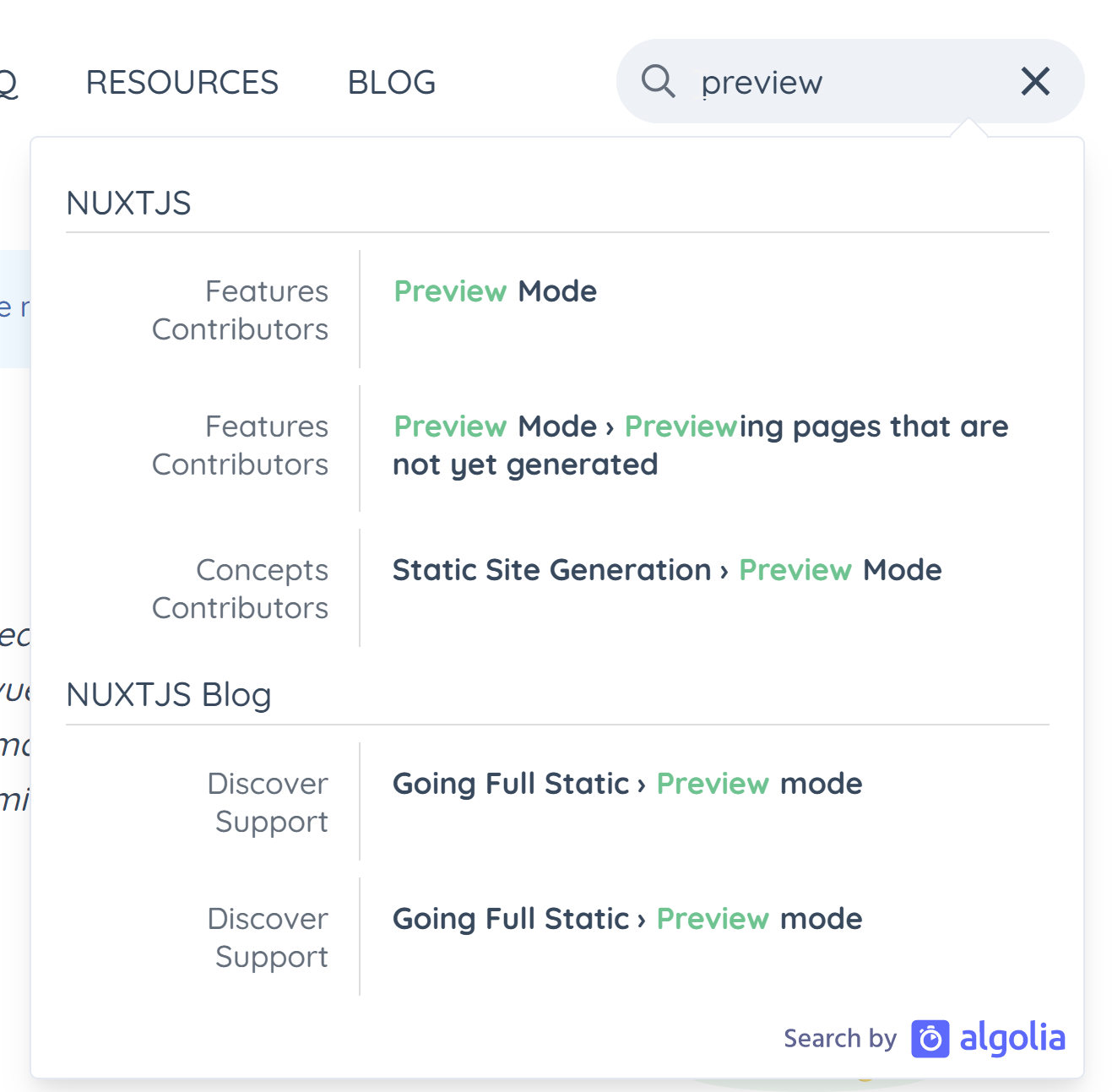Click the 'Concepts Contributors' label

(240, 589)
